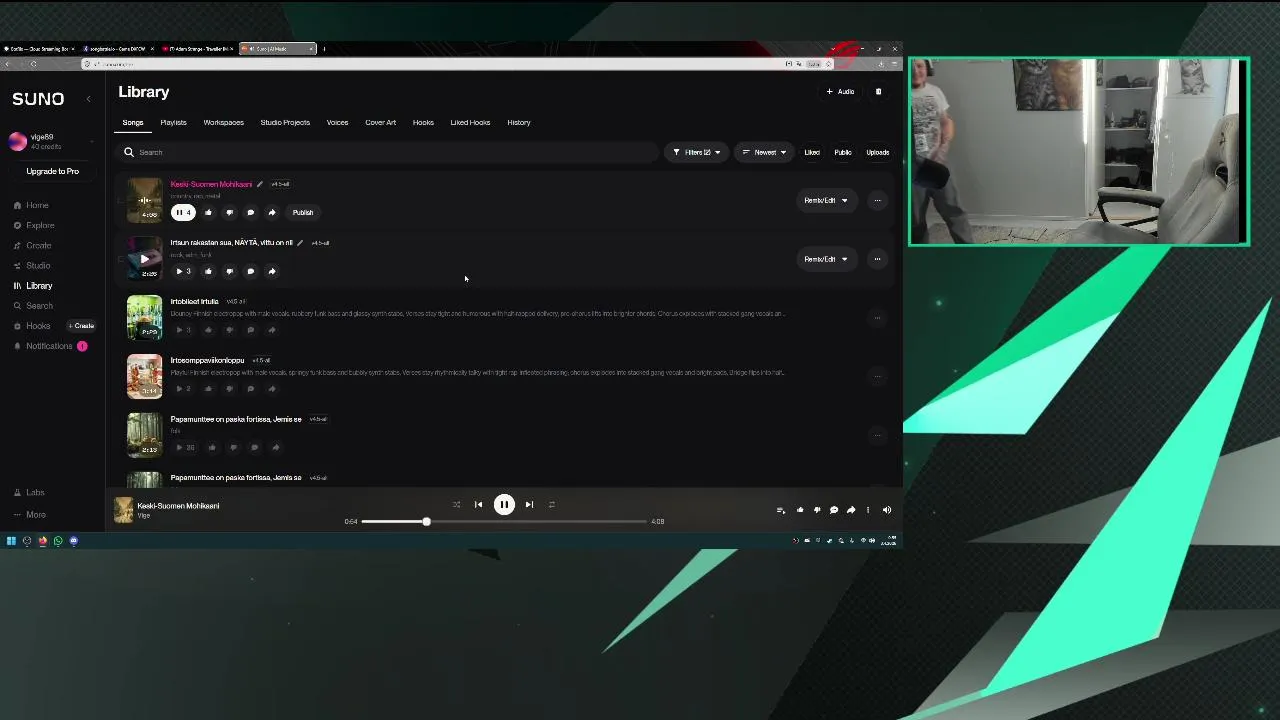Open the Irtobileet irtuila song thumbnail

tap(144, 317)
